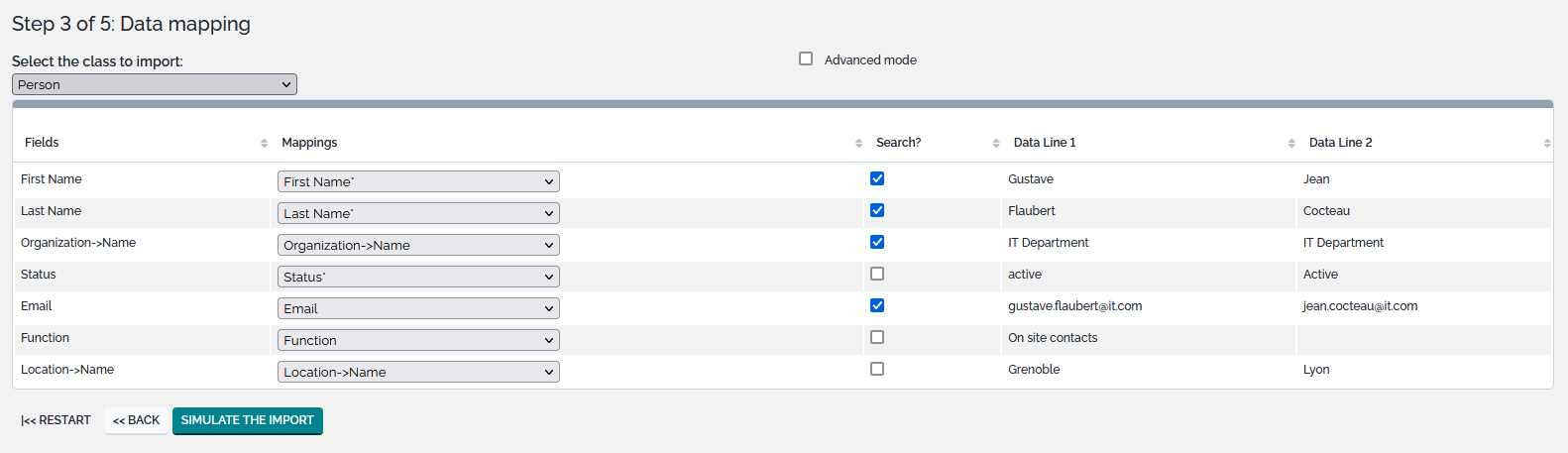This screenshot has width=1568, height=453.
Task: Disable Search checkbox for Email row
Action: coord(877,306)
